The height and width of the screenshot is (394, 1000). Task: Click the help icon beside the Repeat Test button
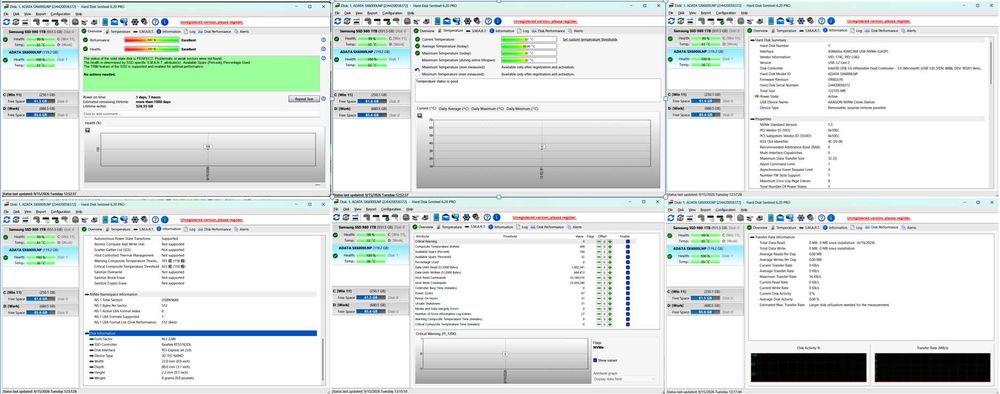pyautogui.click(x=323, y=99)
